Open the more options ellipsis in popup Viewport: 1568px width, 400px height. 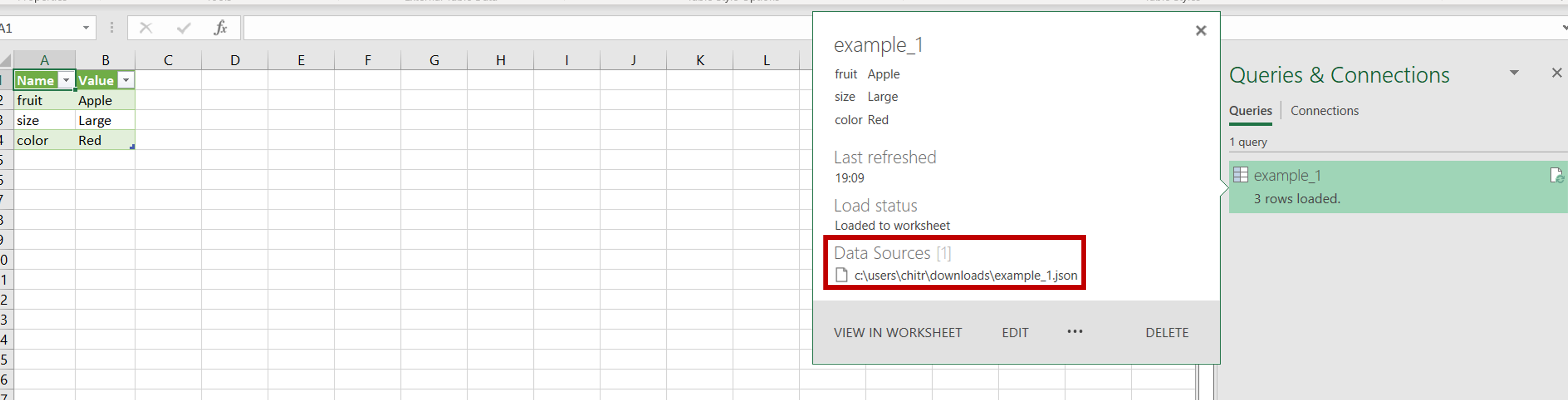[x=1074, y=332]
